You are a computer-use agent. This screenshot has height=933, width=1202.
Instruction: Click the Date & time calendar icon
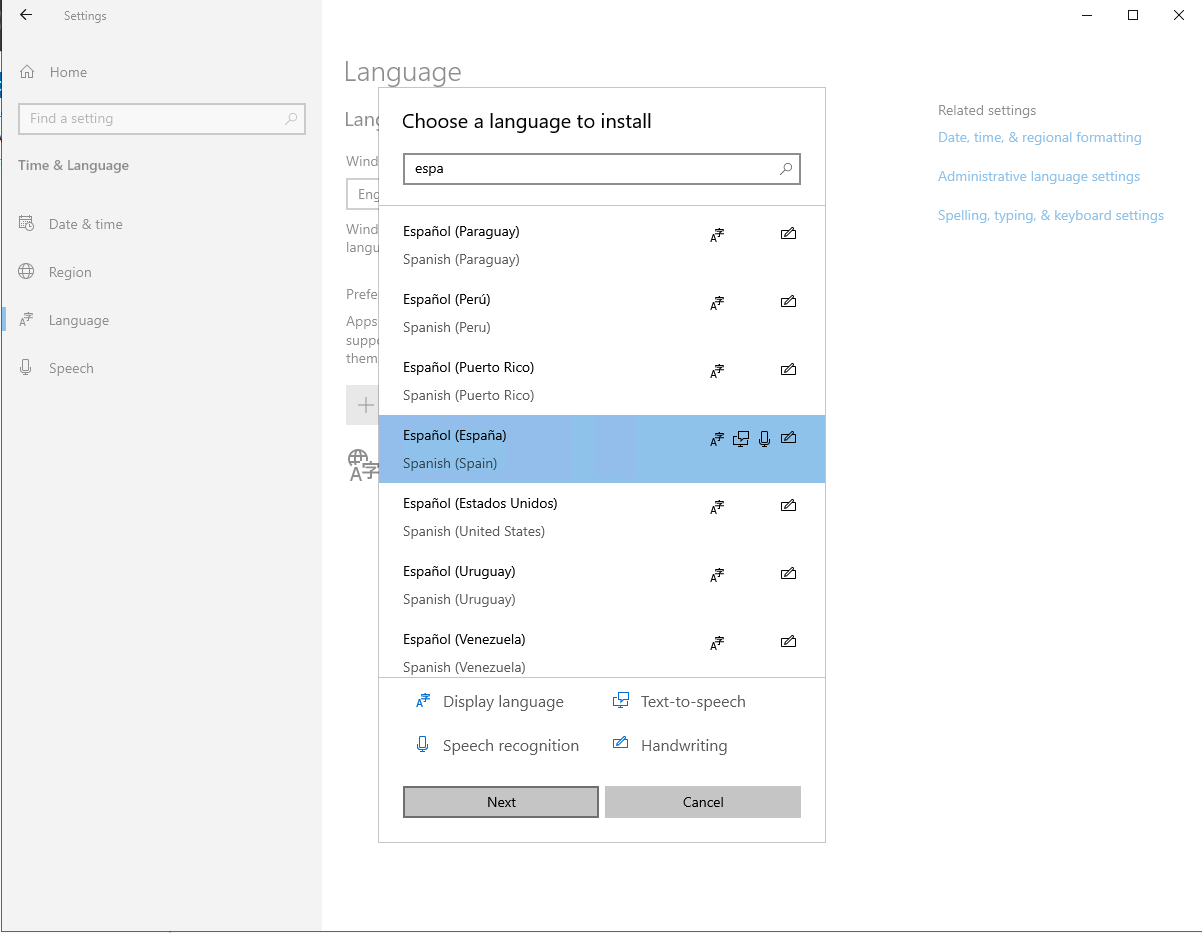(x=27, y=224)
